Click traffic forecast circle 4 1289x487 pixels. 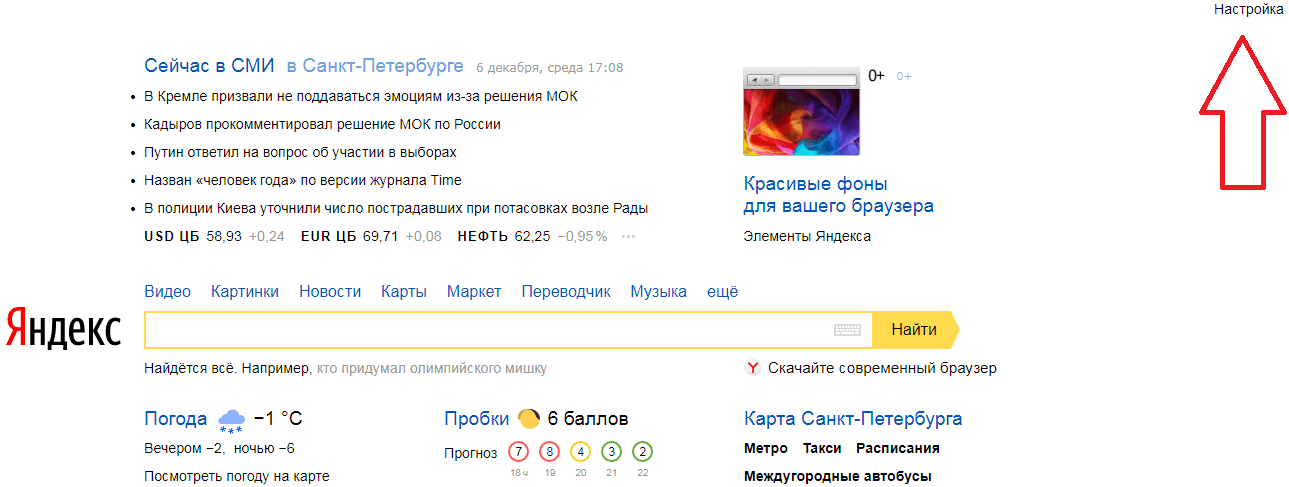coord(580,452)
